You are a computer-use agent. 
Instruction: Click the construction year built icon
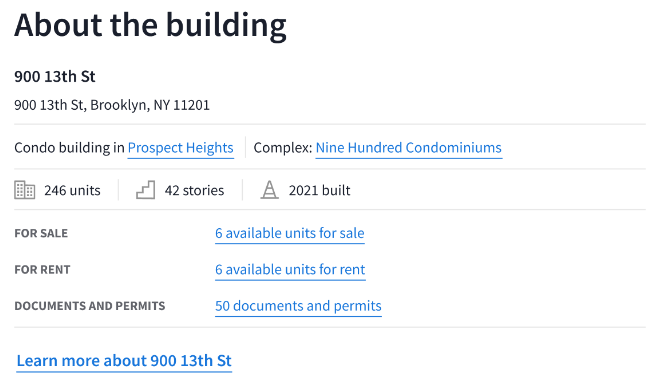click(269, 190)
